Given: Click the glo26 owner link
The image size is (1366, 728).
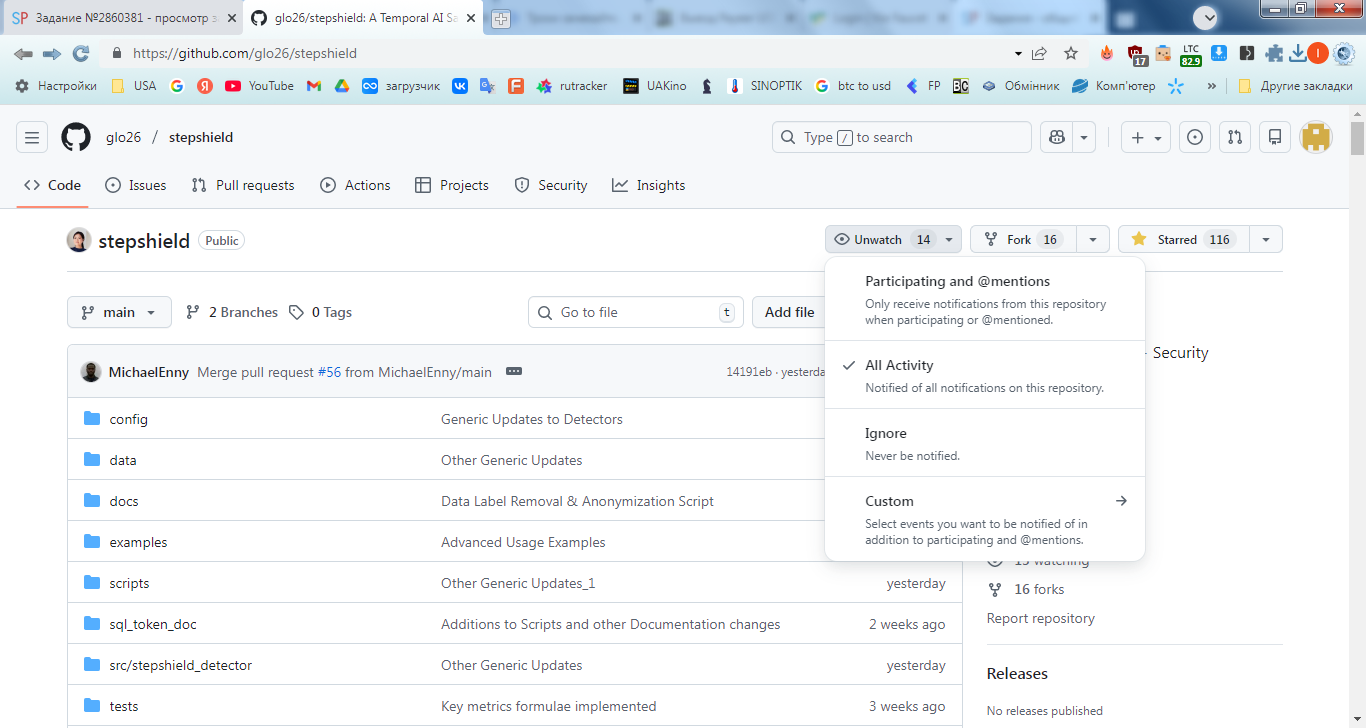Looking at the screenshot, I should [x=123, y=137].
